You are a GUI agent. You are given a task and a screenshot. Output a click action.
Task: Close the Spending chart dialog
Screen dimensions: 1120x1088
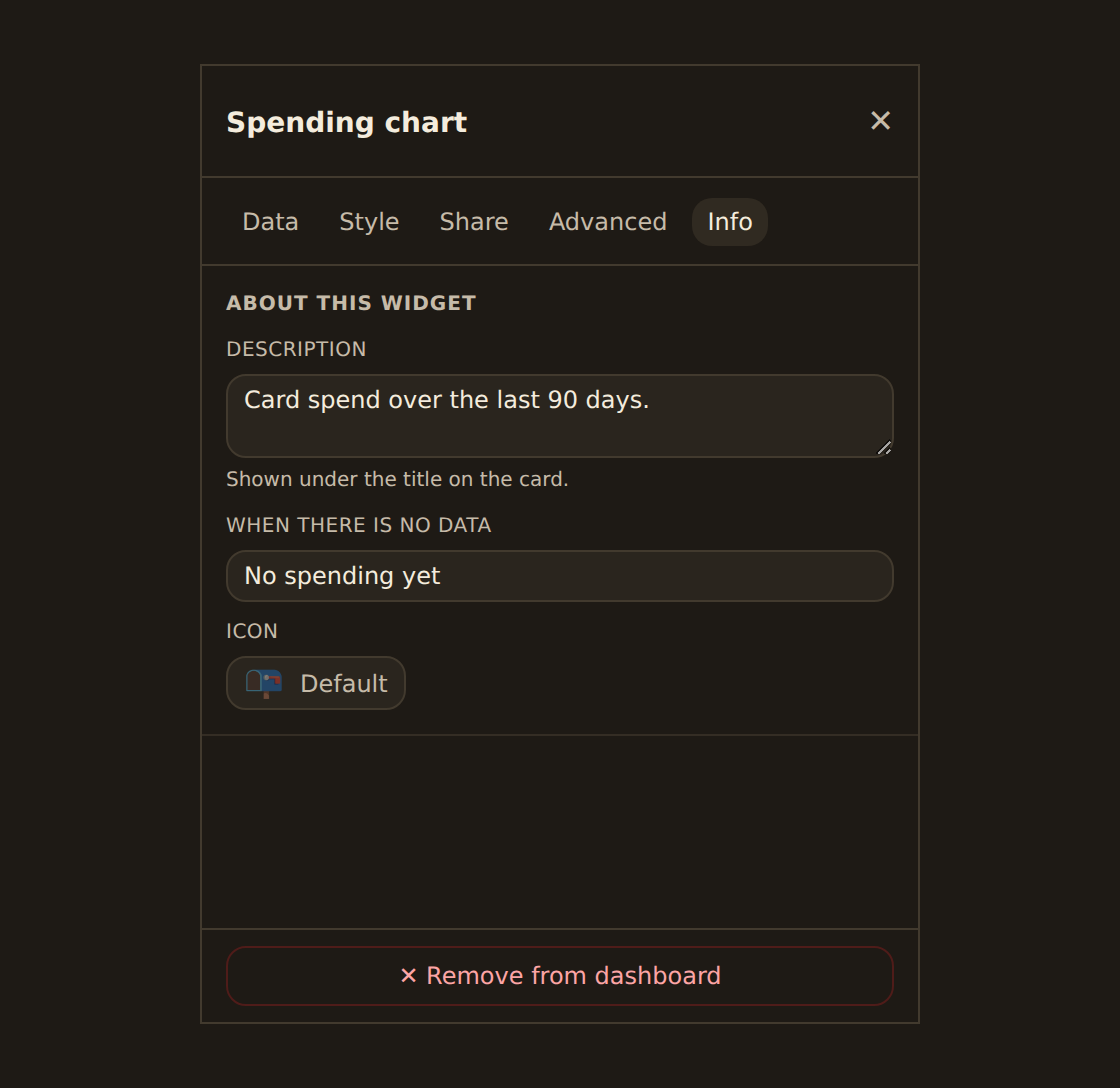(x=880, y=121)
